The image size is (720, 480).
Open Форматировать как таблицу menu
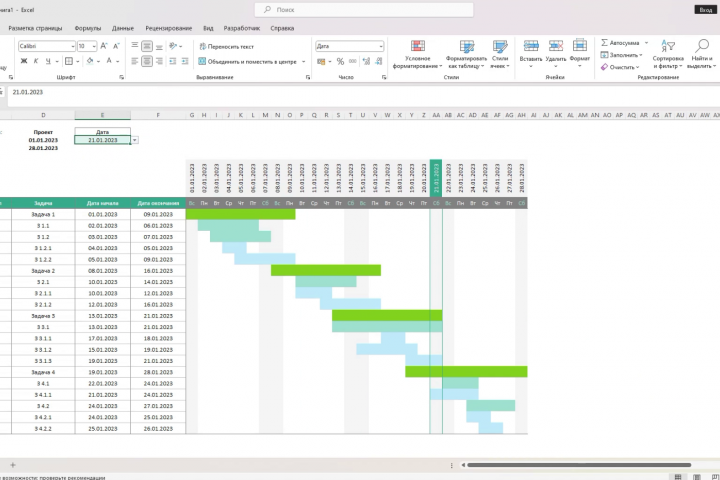pos(466,54)
